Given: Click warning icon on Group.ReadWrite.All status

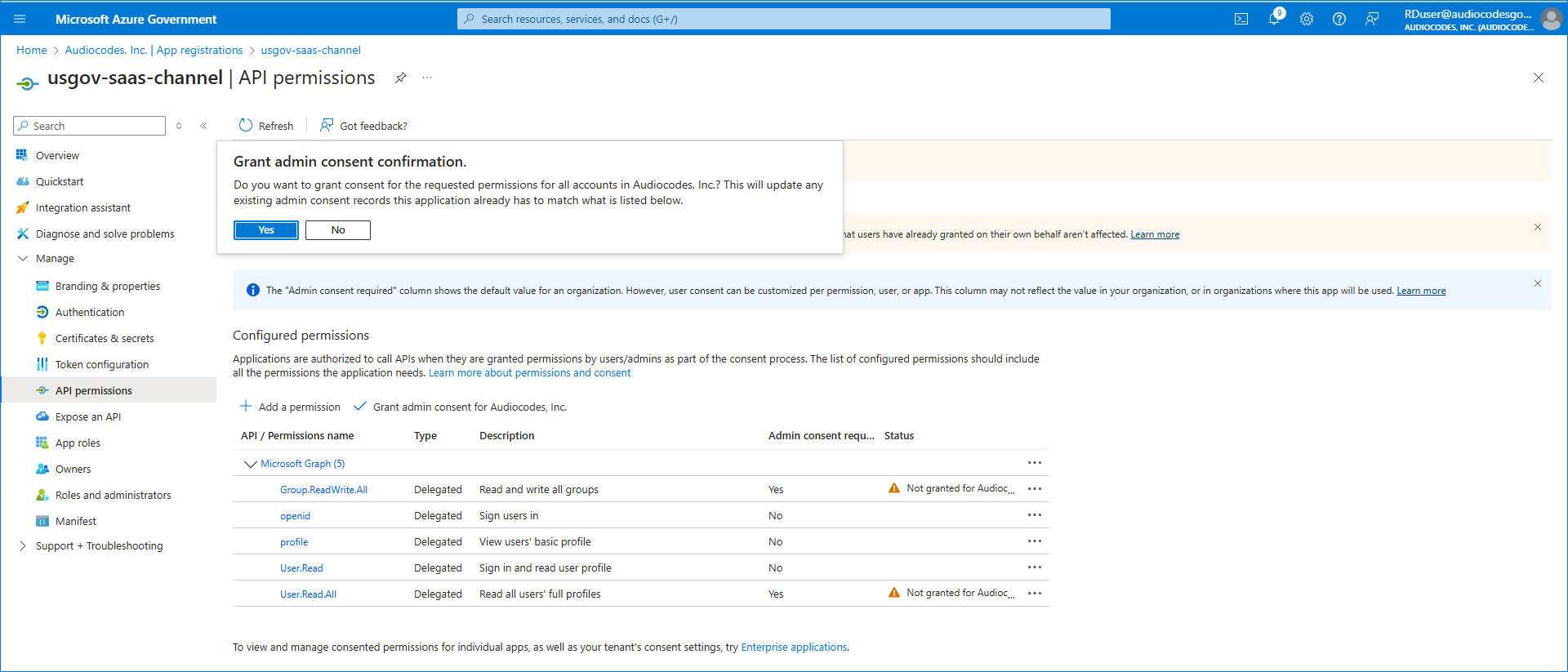Looking at the screenshot, I should 894,488.
